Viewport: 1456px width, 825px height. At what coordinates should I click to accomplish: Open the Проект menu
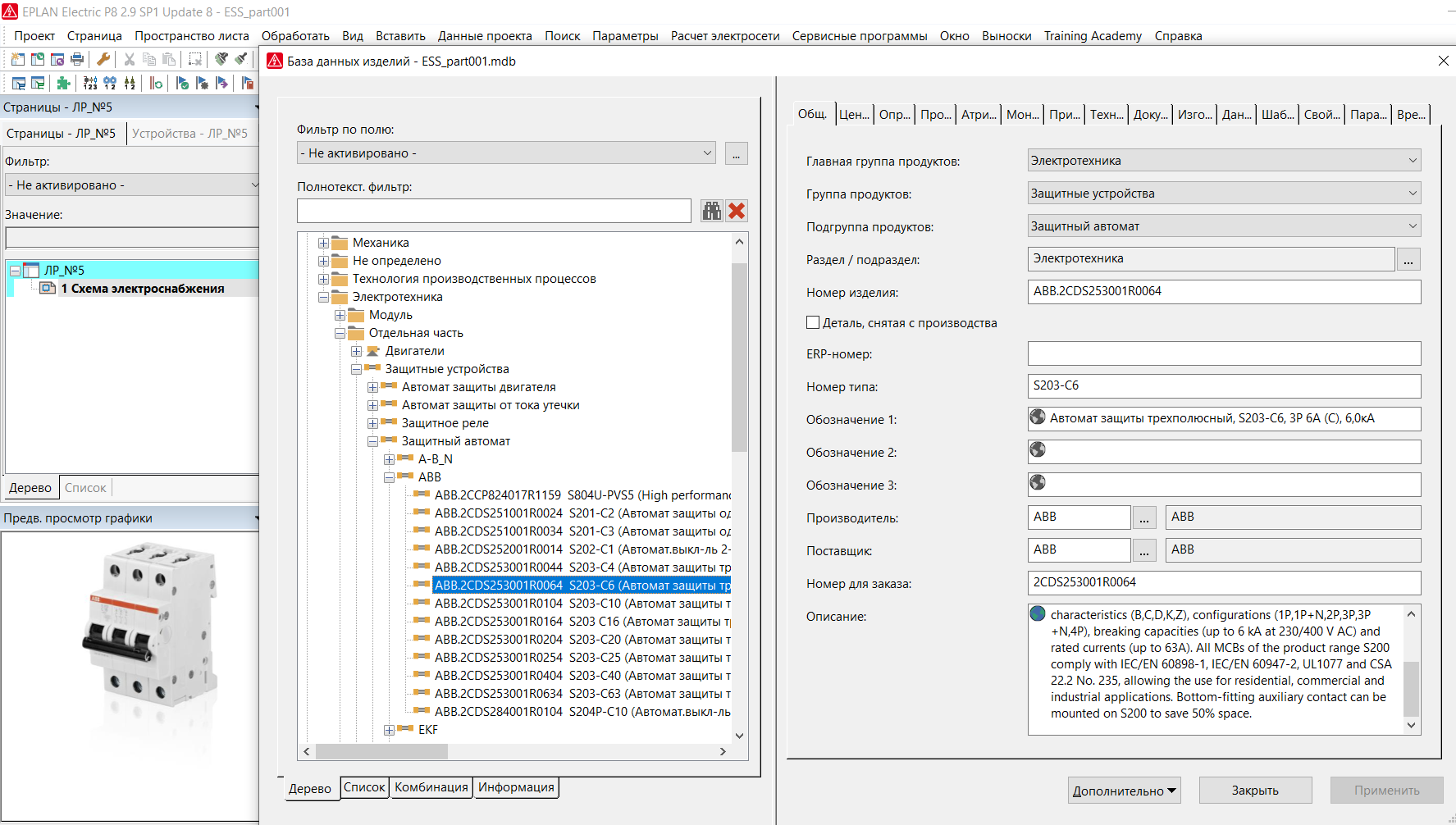point(34,36)
